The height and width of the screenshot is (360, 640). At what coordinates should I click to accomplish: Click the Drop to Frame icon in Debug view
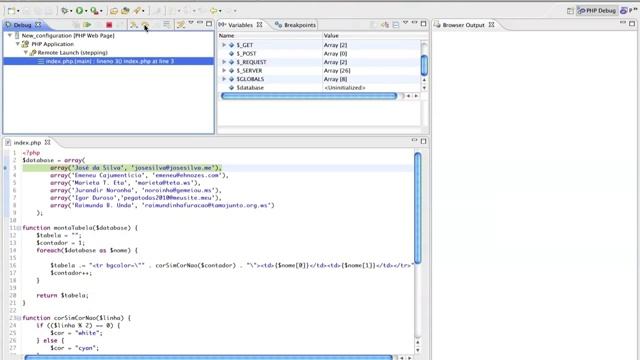click(167, 25)
